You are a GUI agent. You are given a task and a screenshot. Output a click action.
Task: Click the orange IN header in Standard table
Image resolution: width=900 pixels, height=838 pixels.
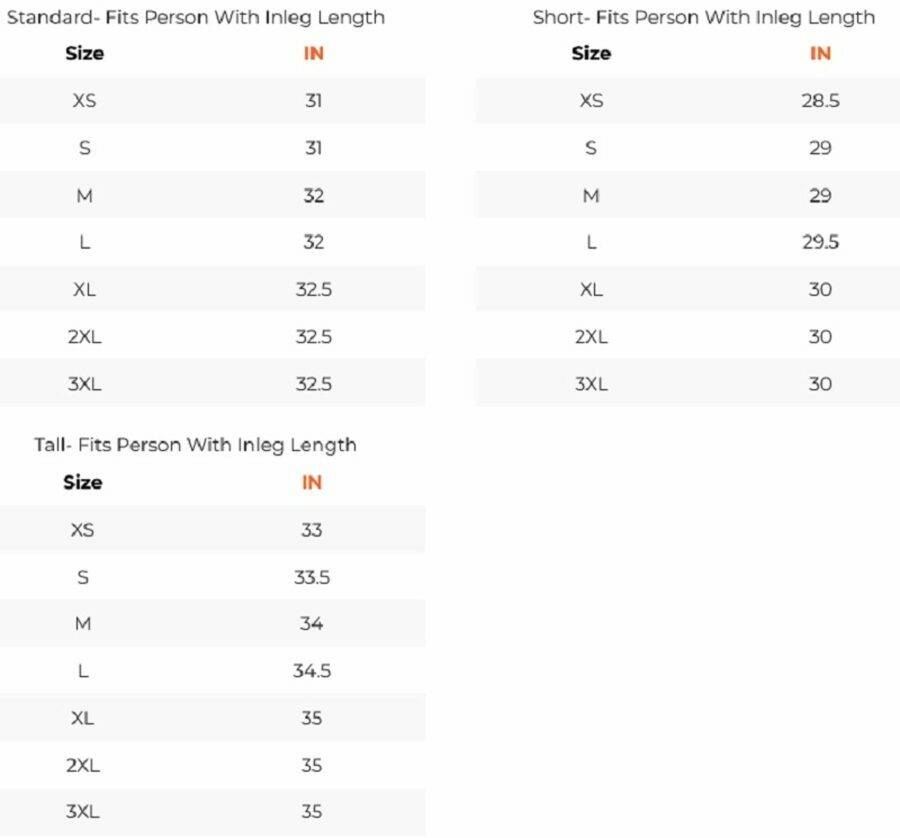[313, 54]
